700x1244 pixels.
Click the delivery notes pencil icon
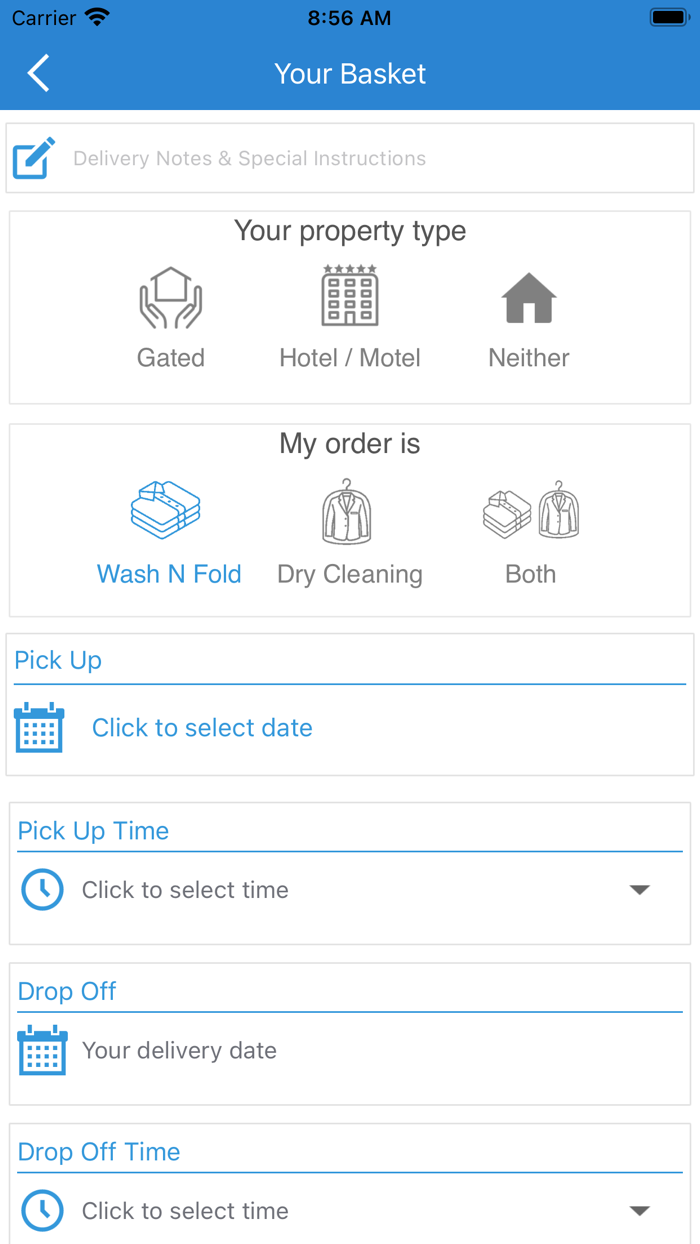(x=33, y=157)
